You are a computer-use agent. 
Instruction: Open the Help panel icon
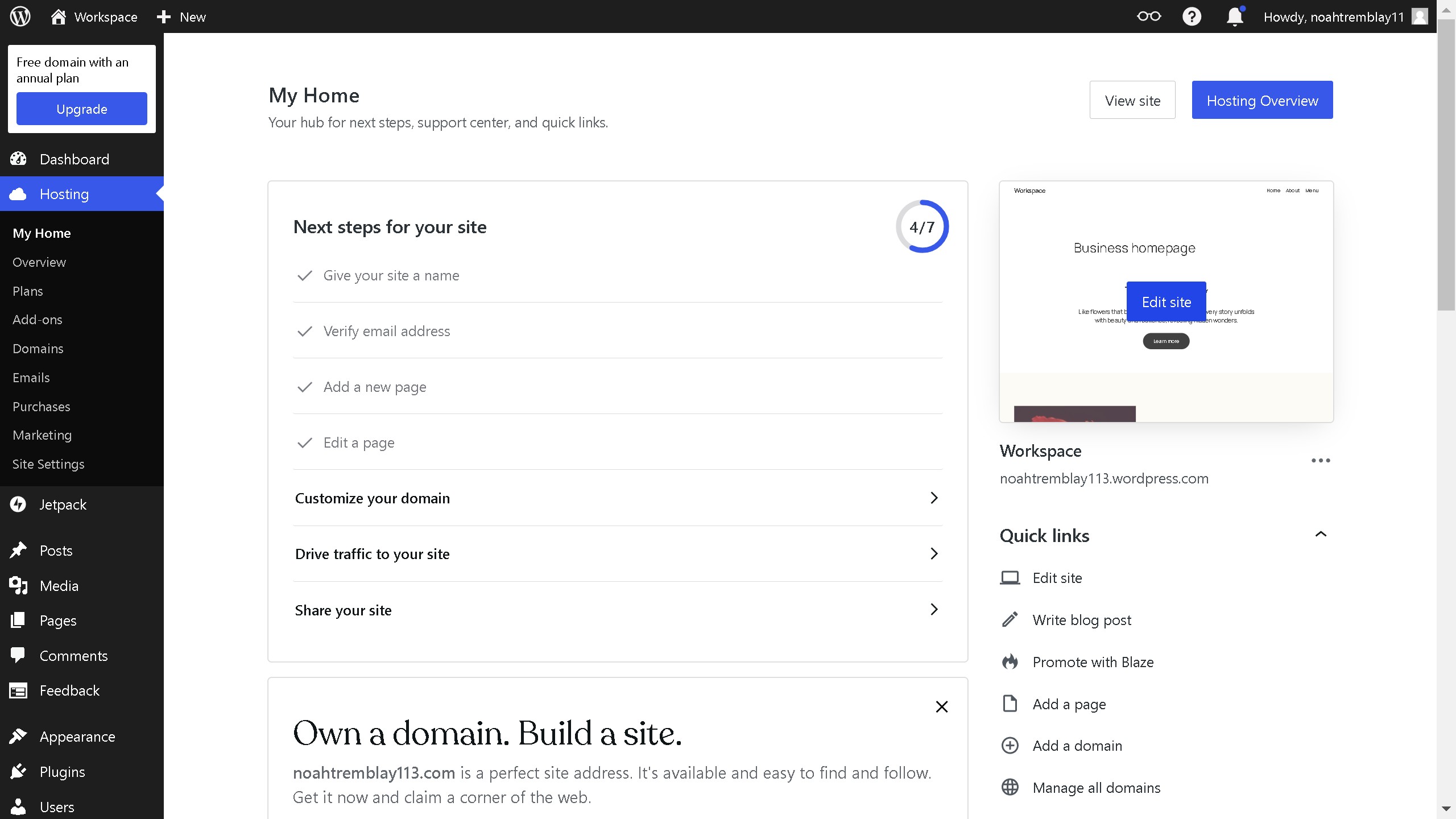[1192, 16]
